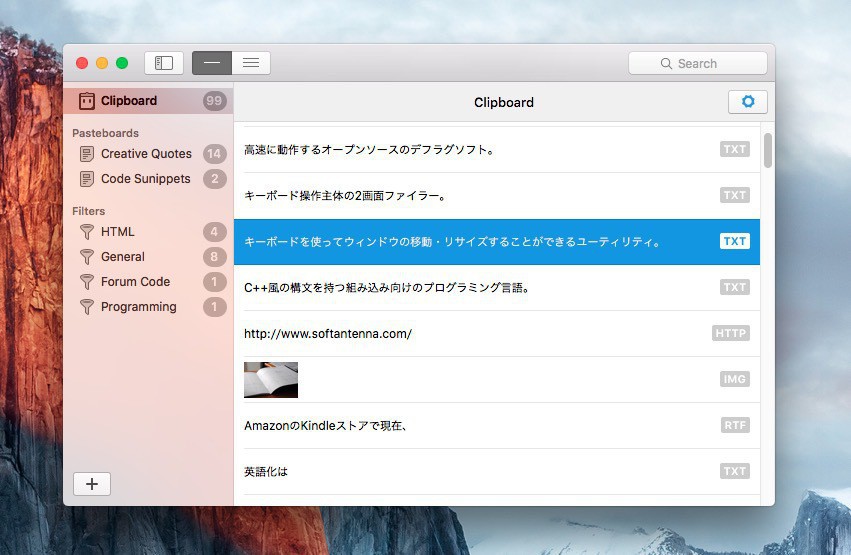Click the 1 badge next to Programming
Screen dimensions: 851x555
[214, 307]
